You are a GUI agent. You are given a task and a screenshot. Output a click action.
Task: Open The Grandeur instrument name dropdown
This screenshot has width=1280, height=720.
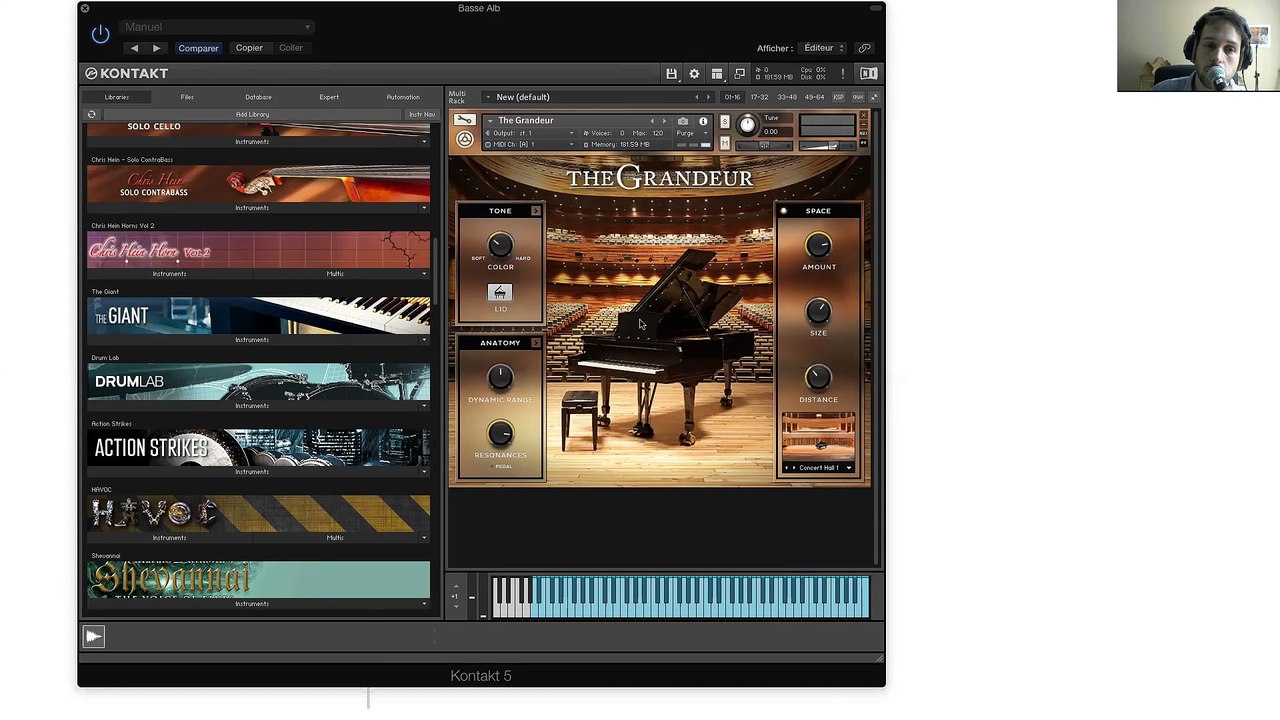[x=565, y=121]
